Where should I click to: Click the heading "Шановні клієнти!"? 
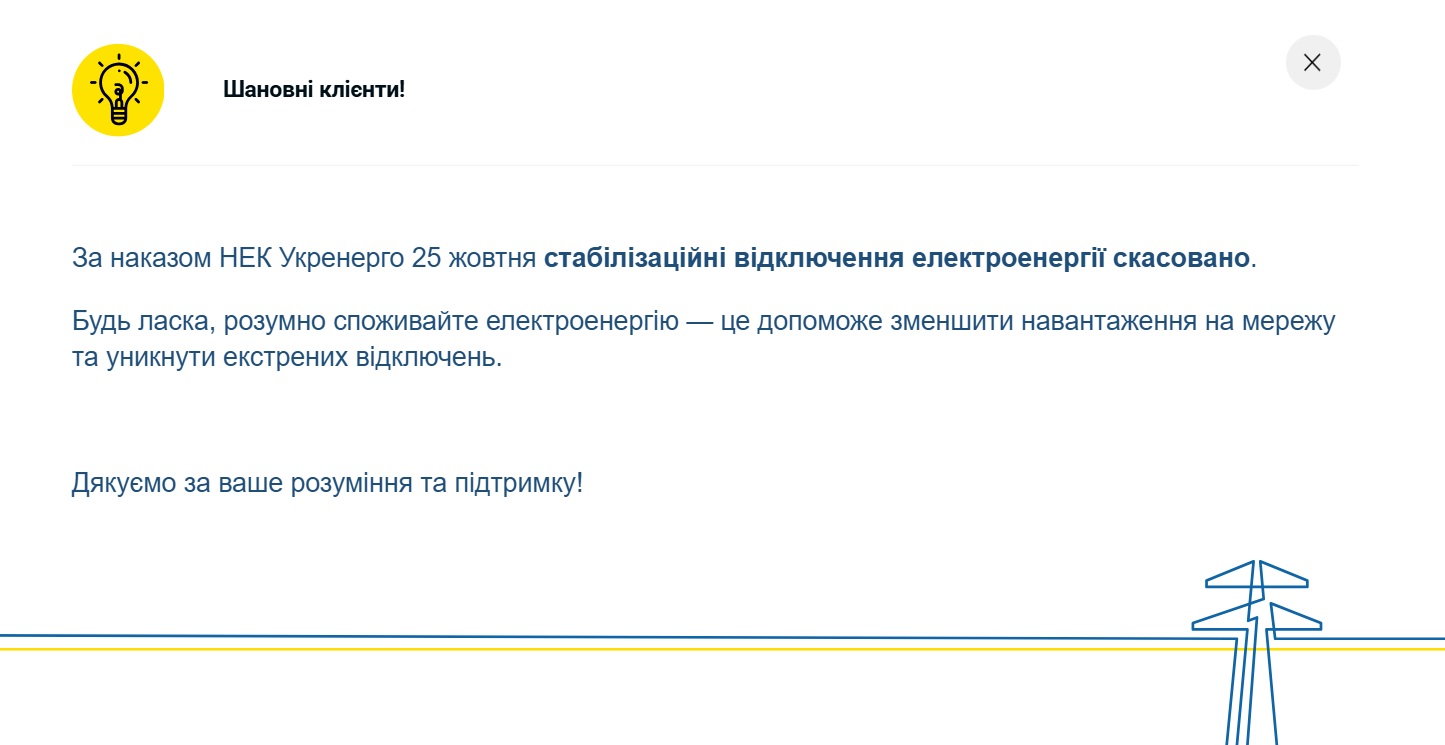point(314,90)
